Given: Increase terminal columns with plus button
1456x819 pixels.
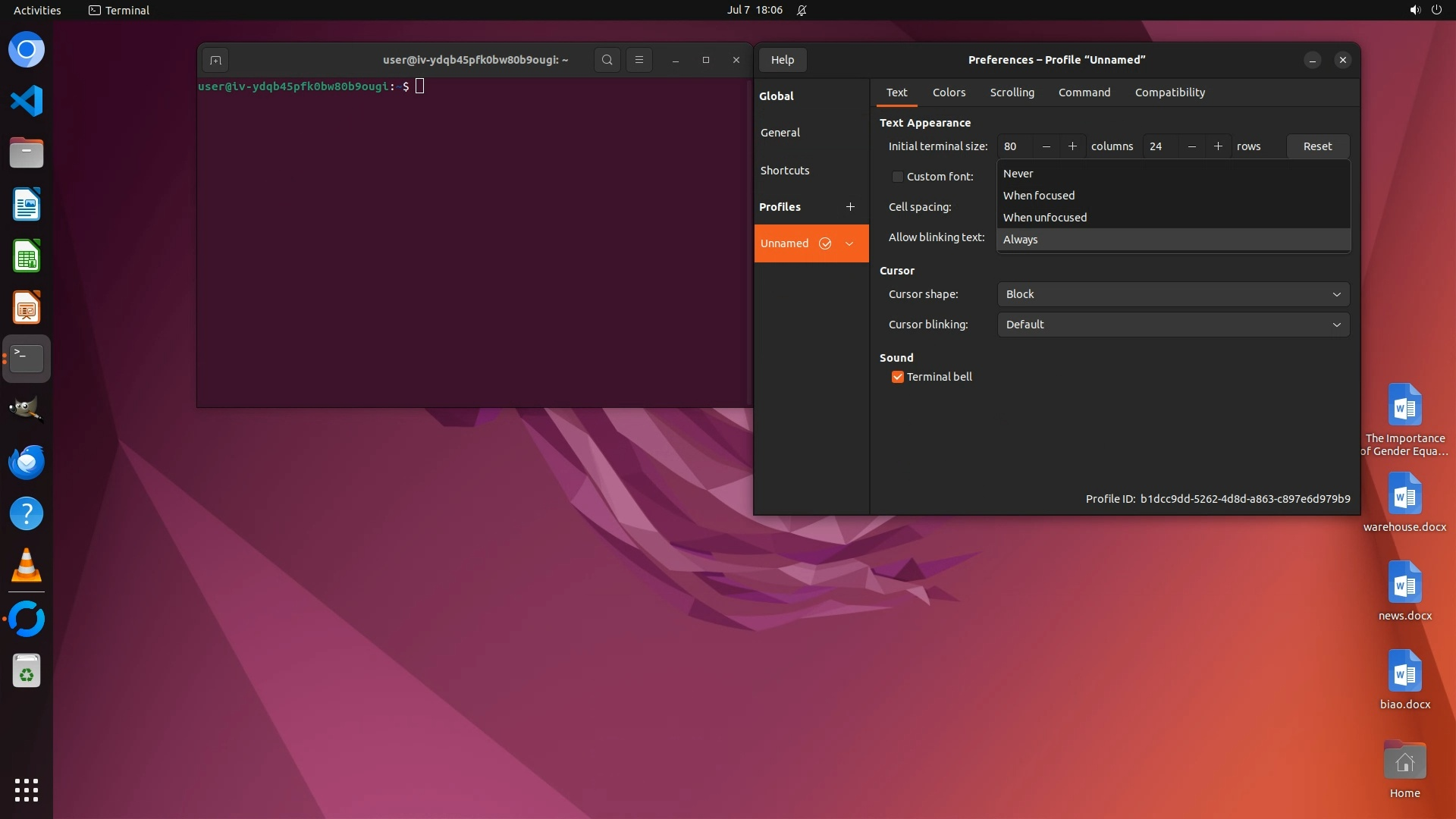Looking at the screenshot, I should tap(1072, 146).
